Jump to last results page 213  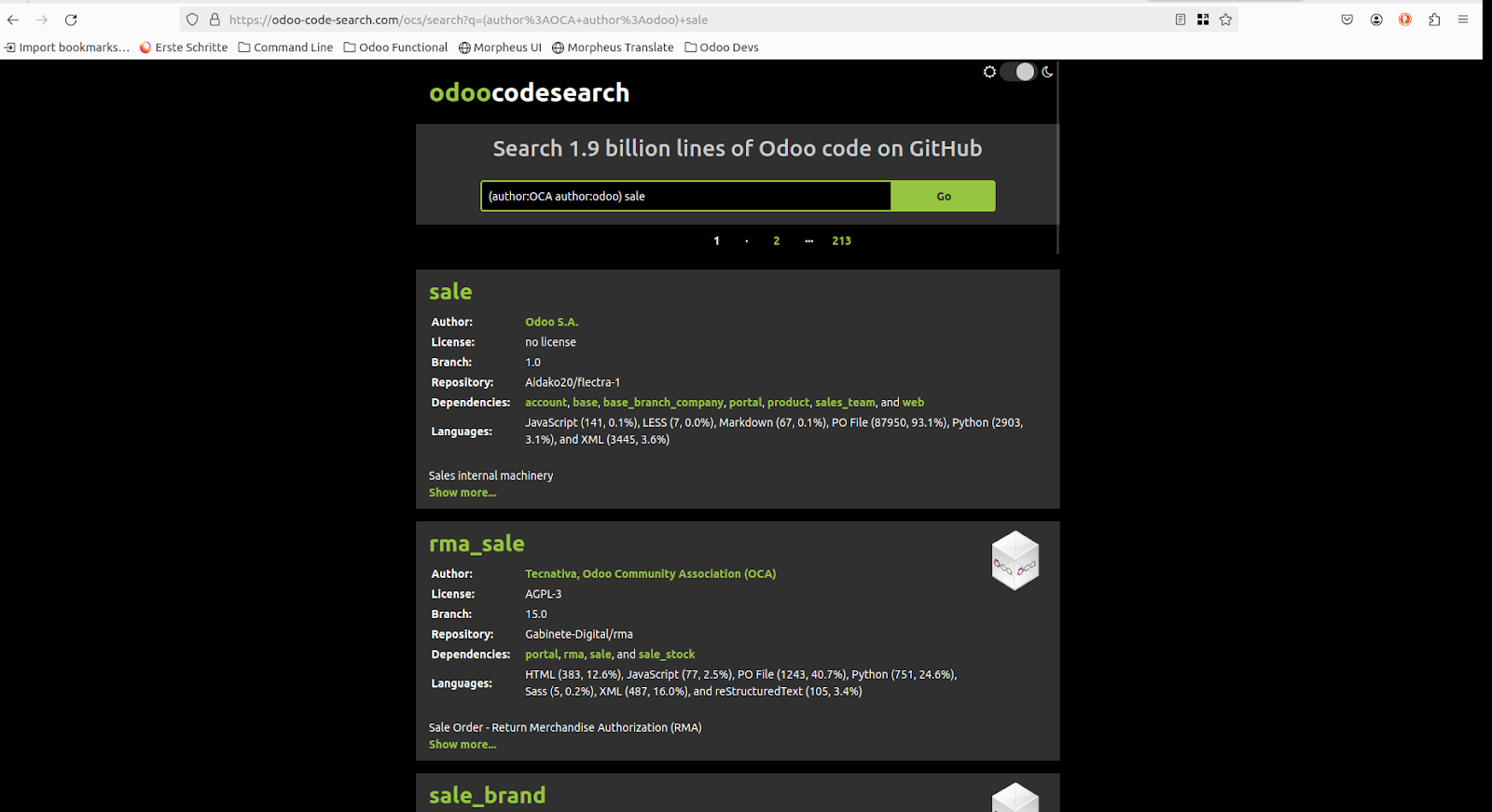pos(841,241)
